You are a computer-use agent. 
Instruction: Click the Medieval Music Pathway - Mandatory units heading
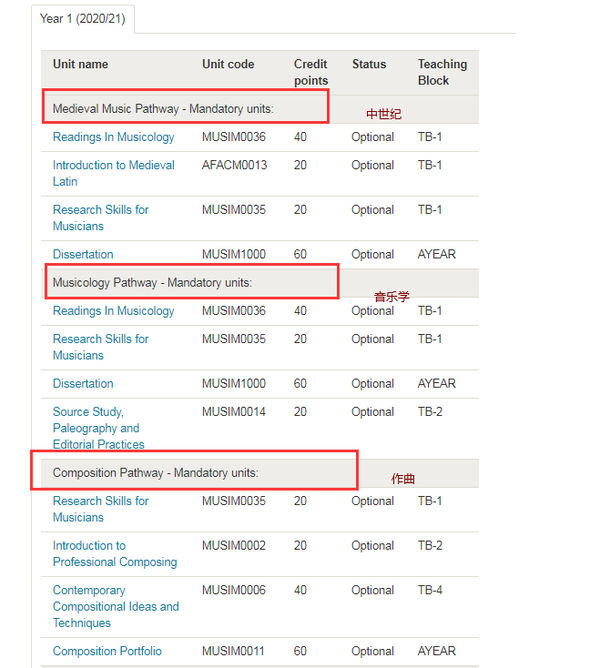pos(163,109)
